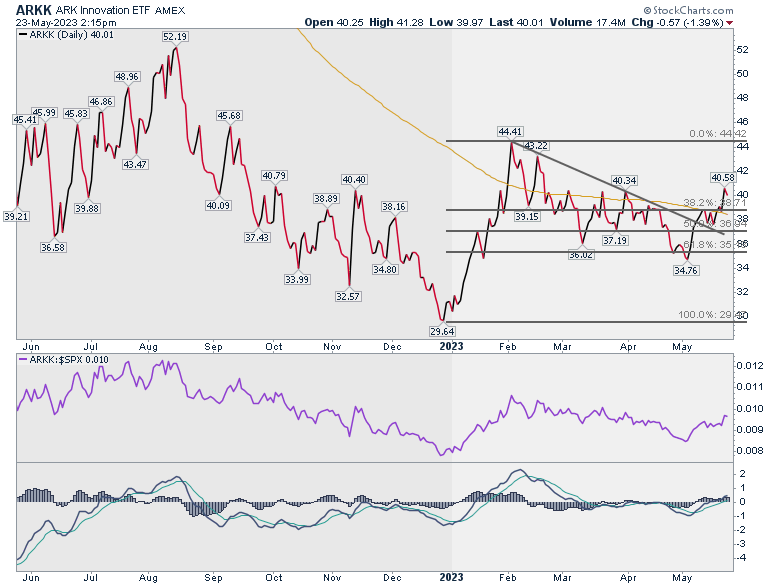Click the AMEX exchange label
780x586 pixels.
[x=170, y=10]
